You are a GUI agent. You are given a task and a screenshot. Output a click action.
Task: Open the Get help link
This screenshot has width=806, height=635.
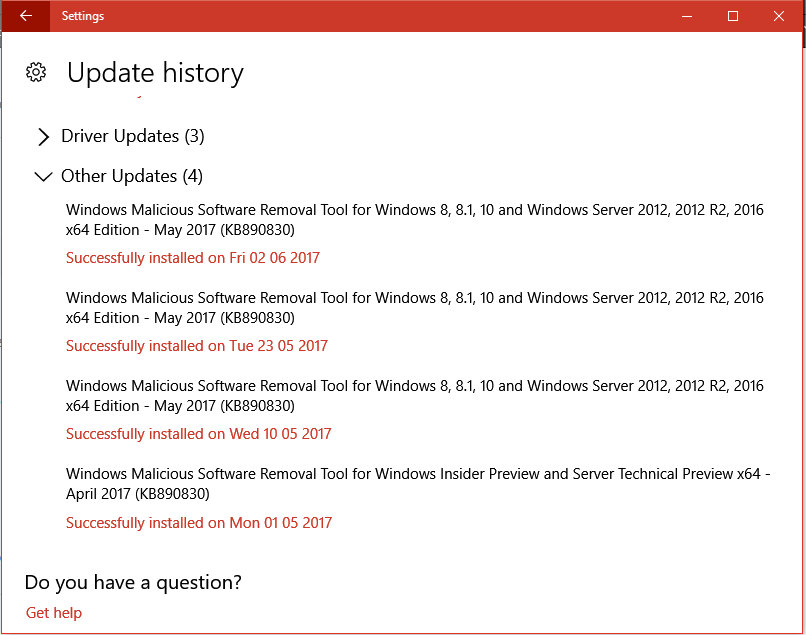tap(54, 613)
